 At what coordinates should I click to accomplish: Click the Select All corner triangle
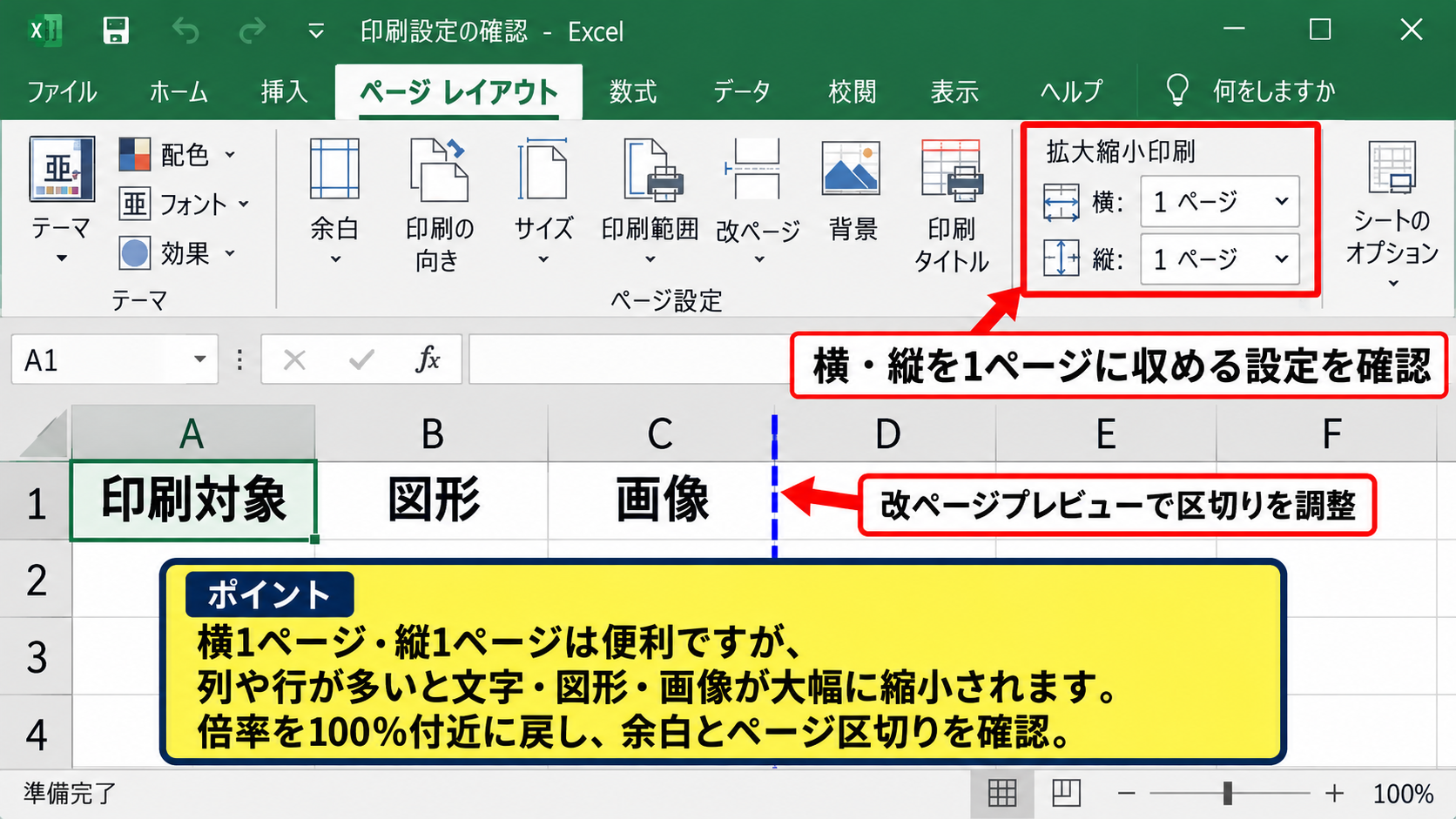(44, 435)
